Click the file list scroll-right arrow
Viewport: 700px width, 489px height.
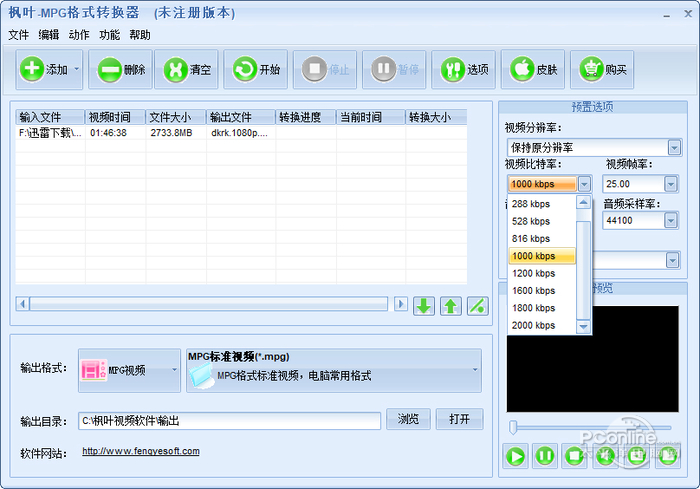(x=400, y=304)
